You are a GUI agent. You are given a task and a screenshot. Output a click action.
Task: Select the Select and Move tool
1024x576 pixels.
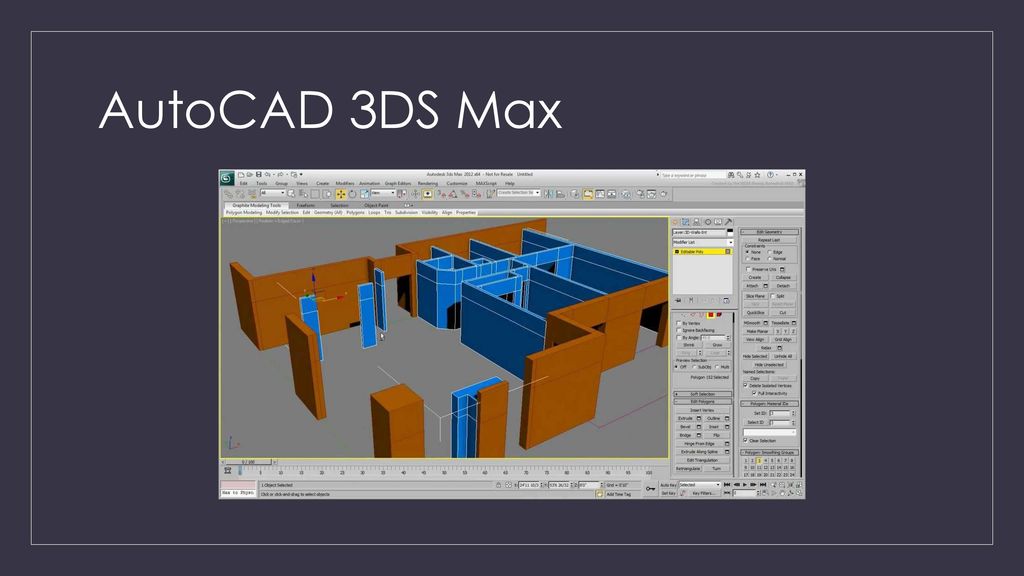[341, 194]
